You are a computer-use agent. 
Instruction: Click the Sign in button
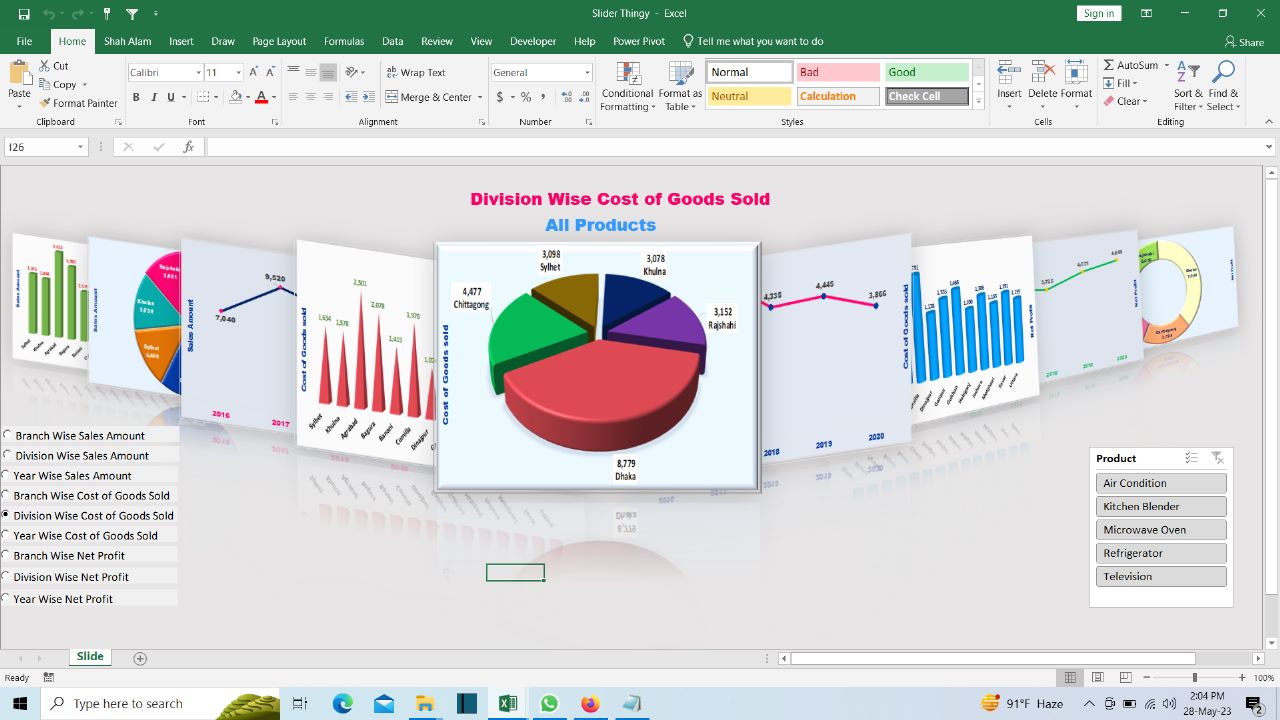pos(1098,13)
